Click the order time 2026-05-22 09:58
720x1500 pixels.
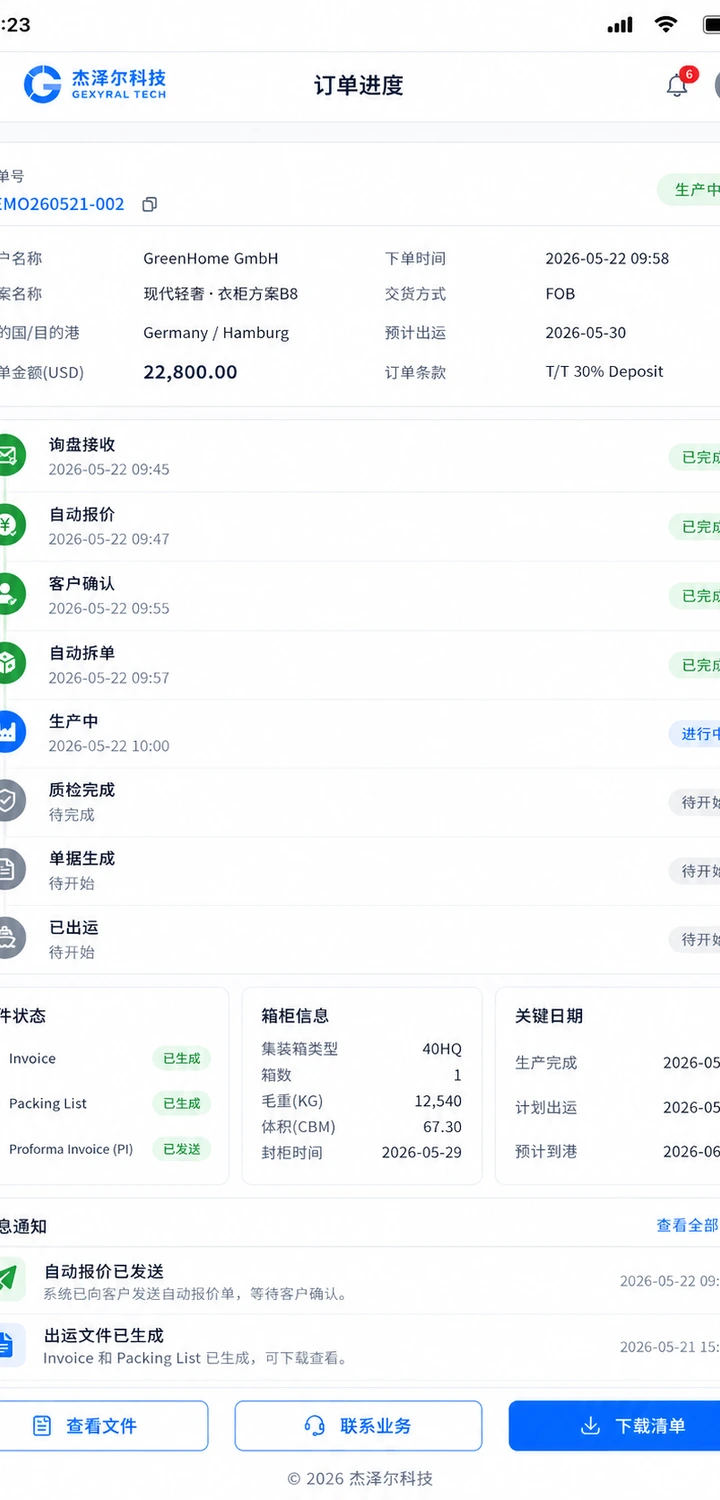(x=607, y=258)
